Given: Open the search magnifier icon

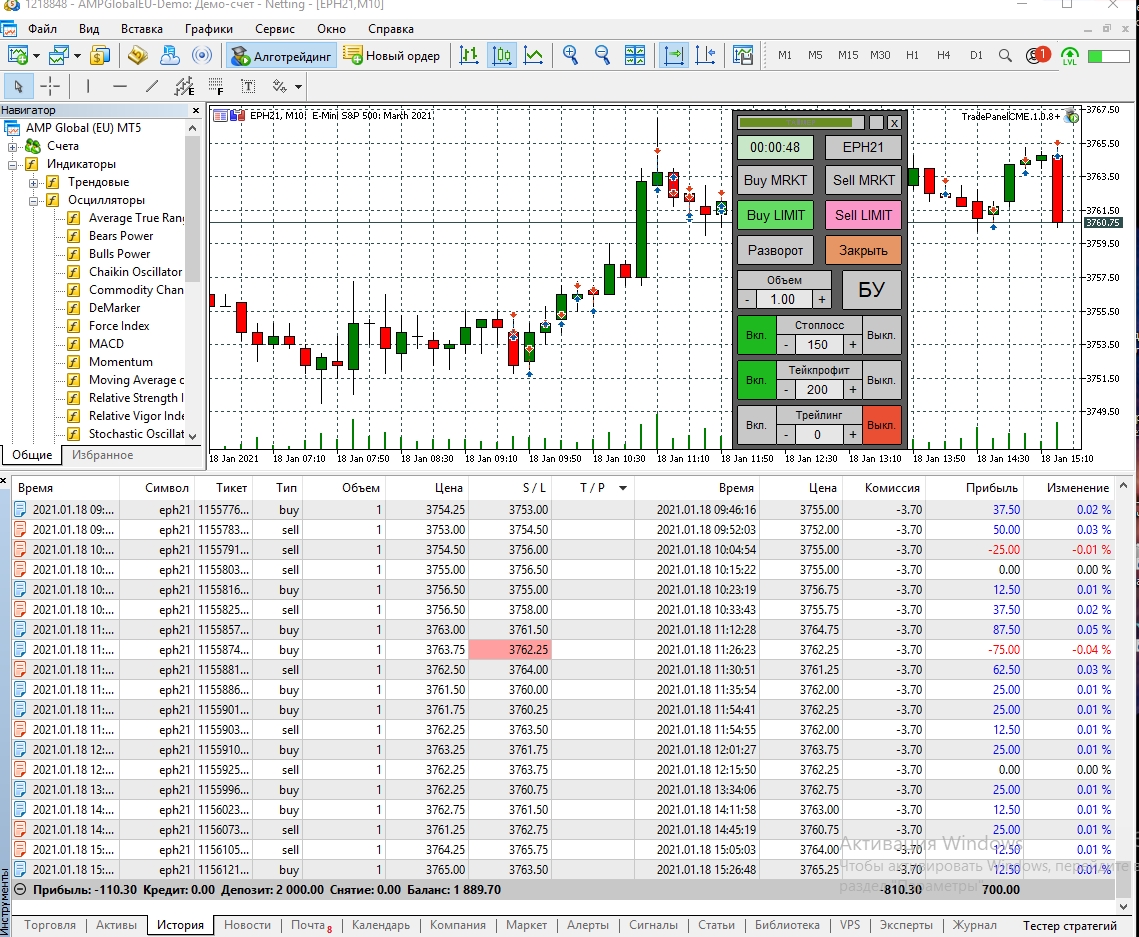Looking at the screenshot, I should (1005, 55).
